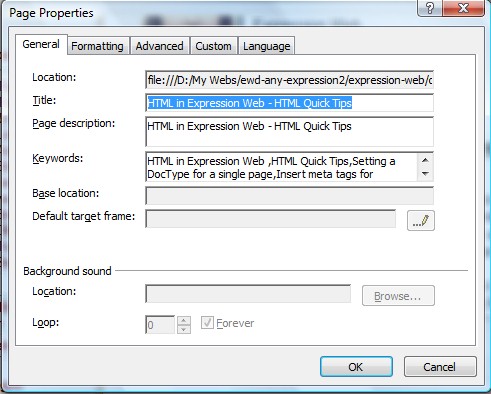Confirm with the OK button
Image resolution: width=491 pixels, height=394 pixels.
[x=356, y=367]
